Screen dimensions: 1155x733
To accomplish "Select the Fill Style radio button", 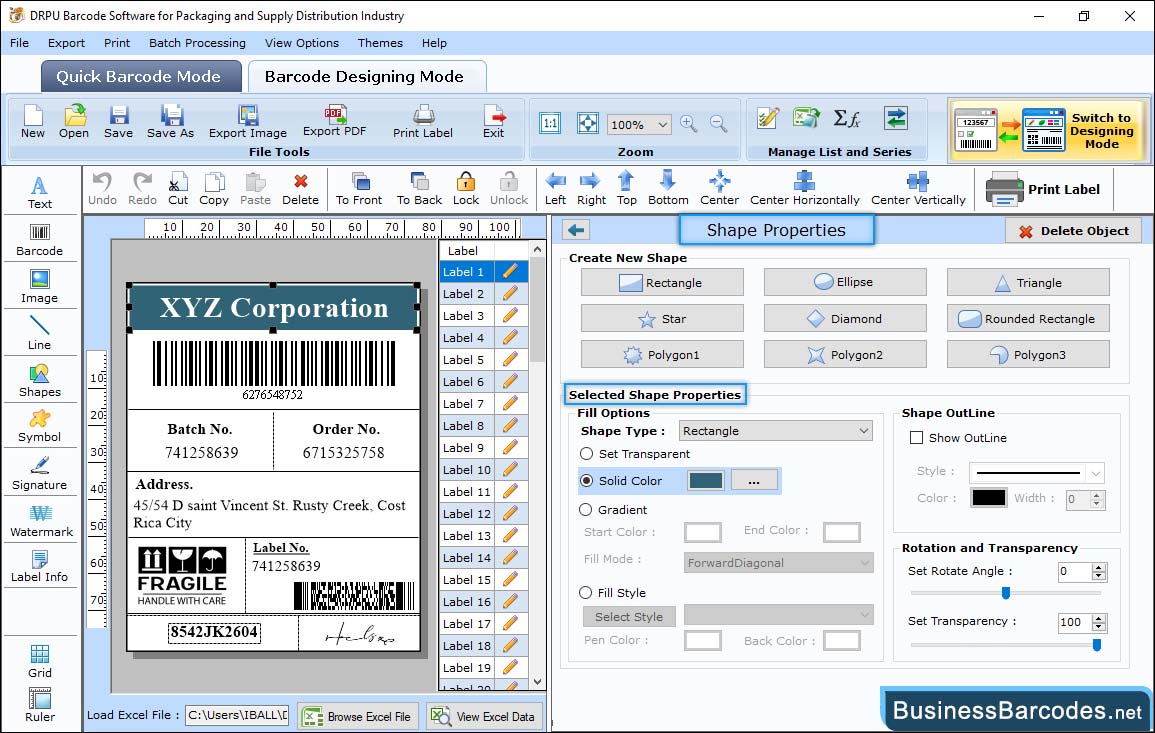I will (586, 592).
